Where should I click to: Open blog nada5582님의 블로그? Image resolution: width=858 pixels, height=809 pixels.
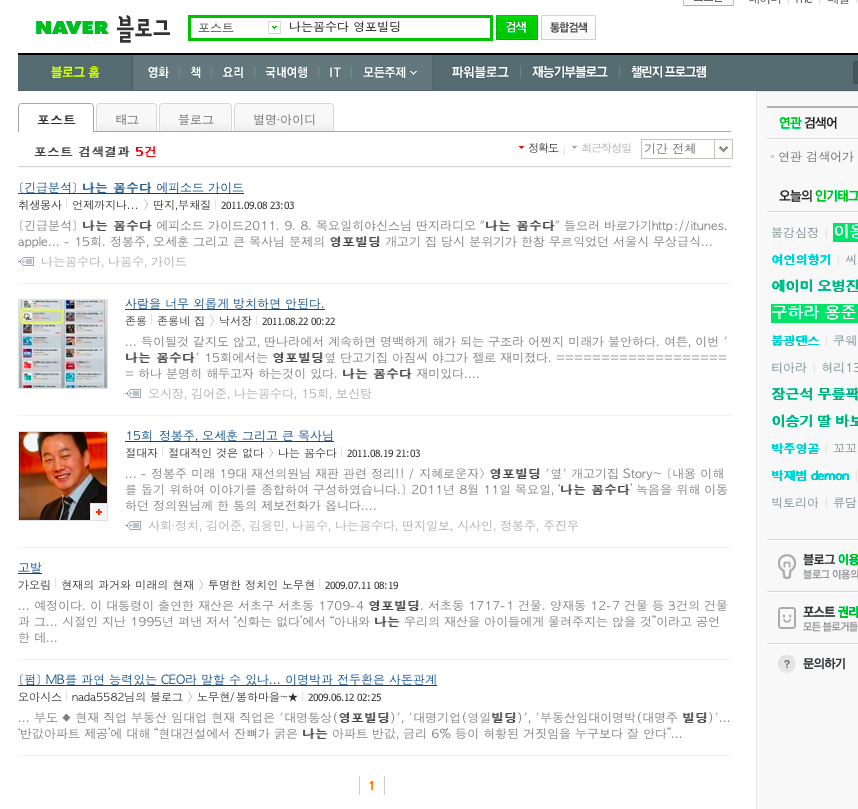click(x=127, y=697)
